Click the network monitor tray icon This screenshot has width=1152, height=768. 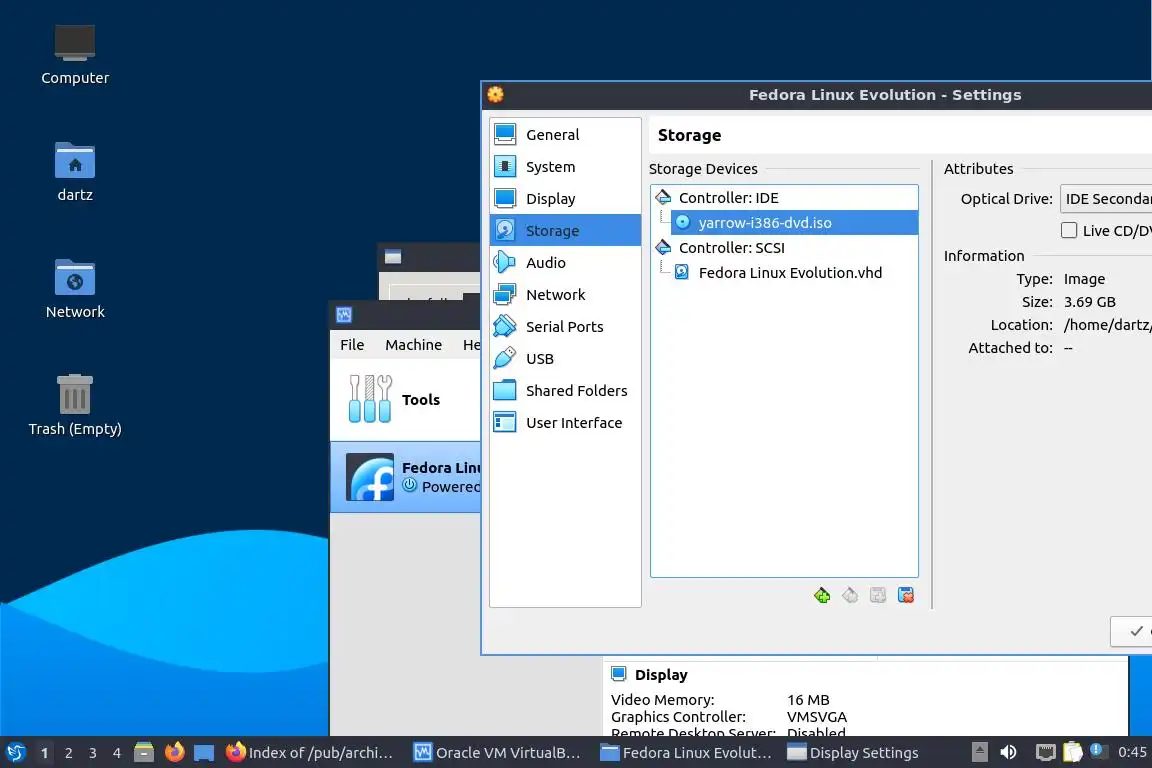[1045, 752]
